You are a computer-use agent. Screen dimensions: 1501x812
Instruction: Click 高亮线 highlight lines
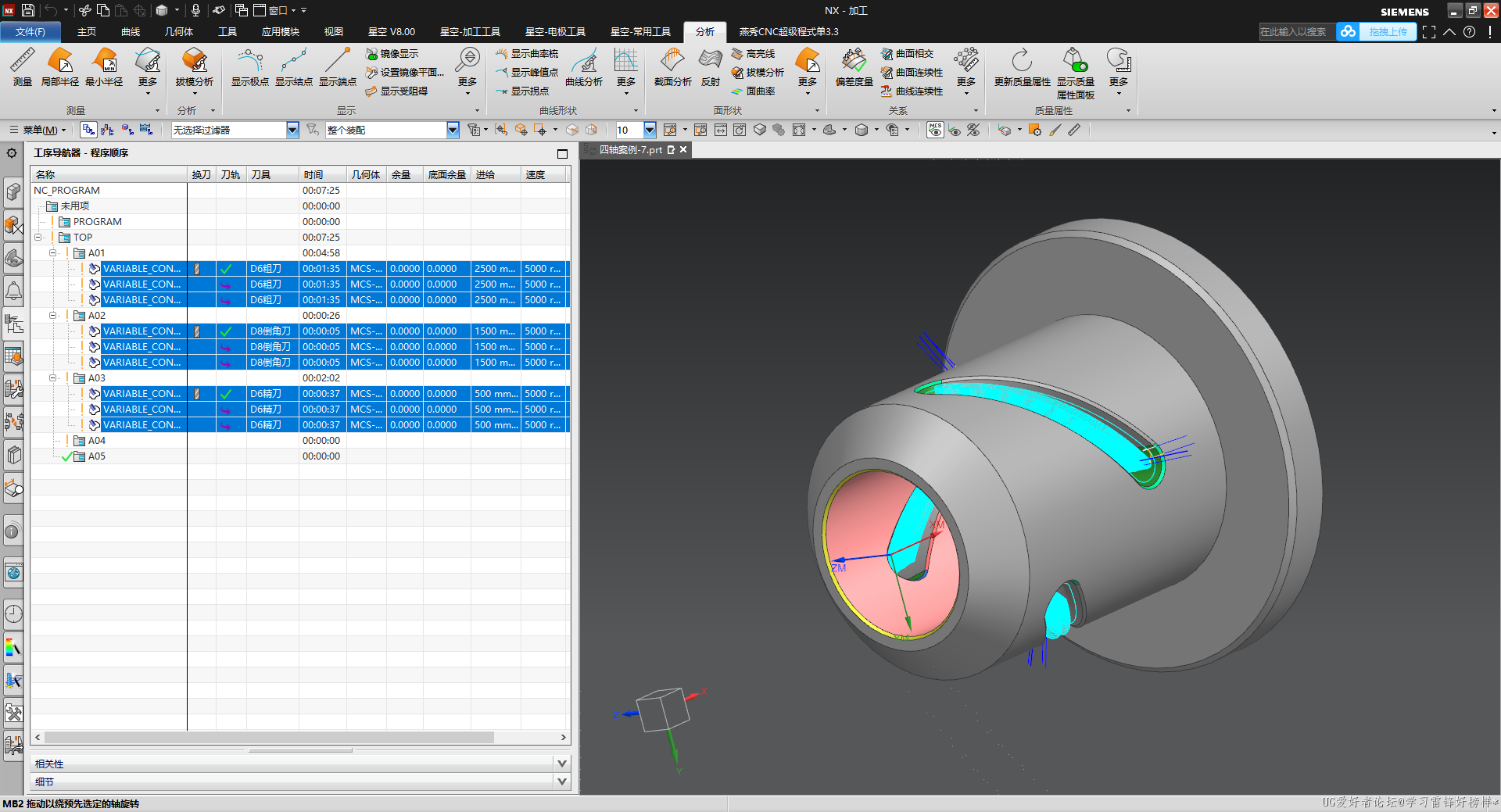[x=754, y=54]
